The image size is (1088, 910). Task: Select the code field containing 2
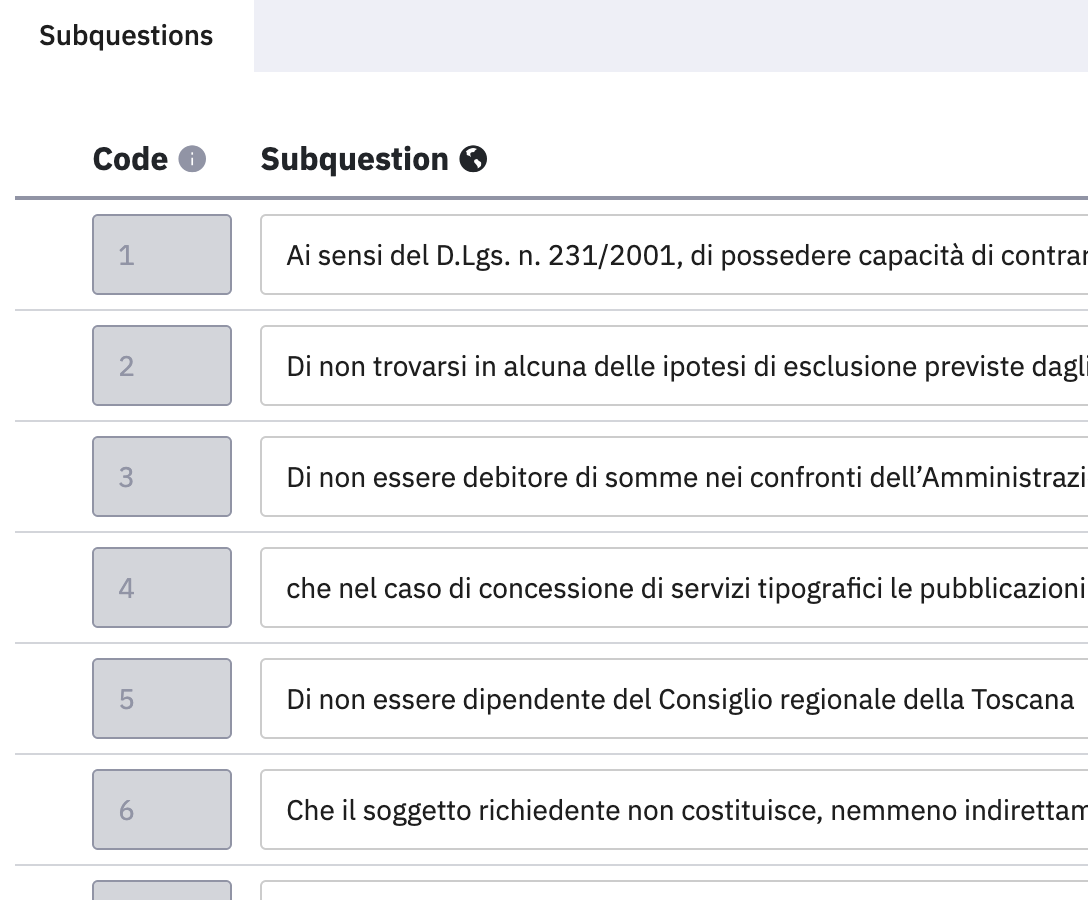[161, 366]
